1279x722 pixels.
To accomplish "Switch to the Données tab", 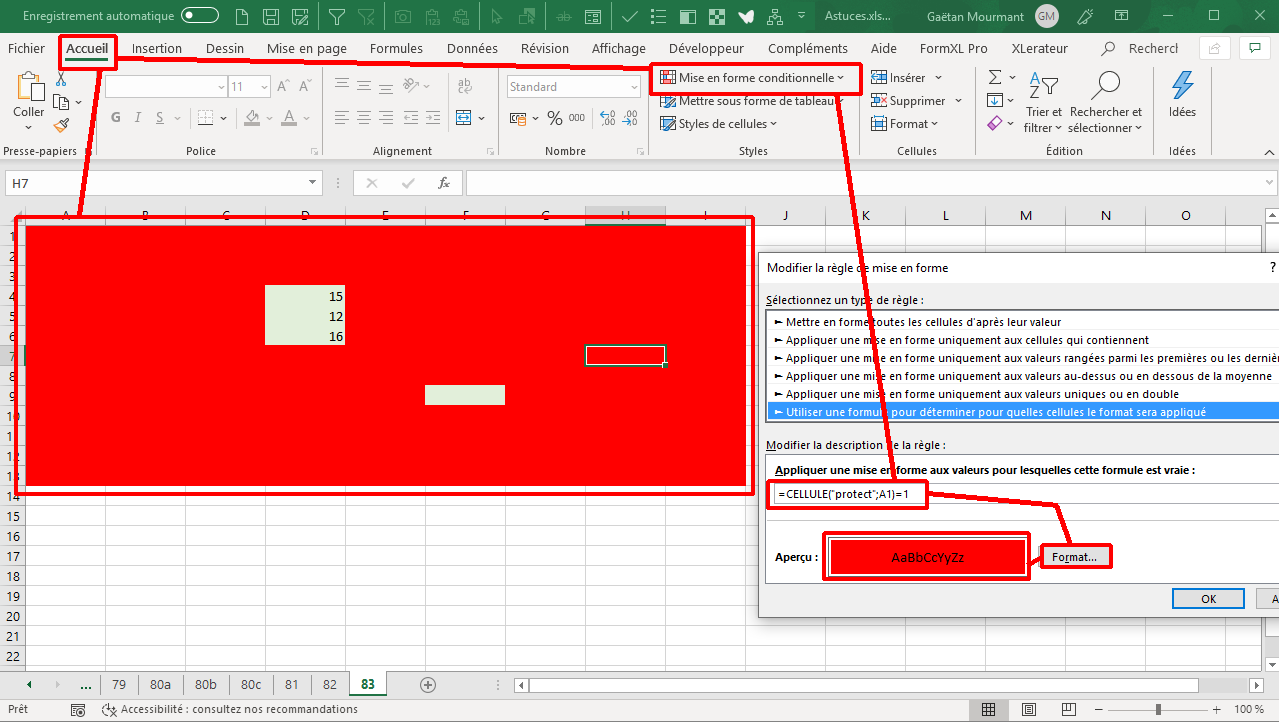I will point(472,48).
